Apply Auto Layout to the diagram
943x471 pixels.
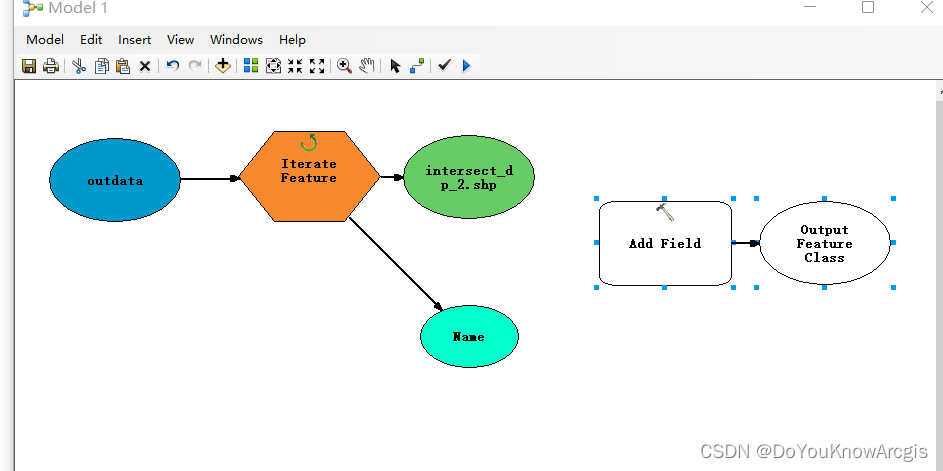[x=251, y=66]
